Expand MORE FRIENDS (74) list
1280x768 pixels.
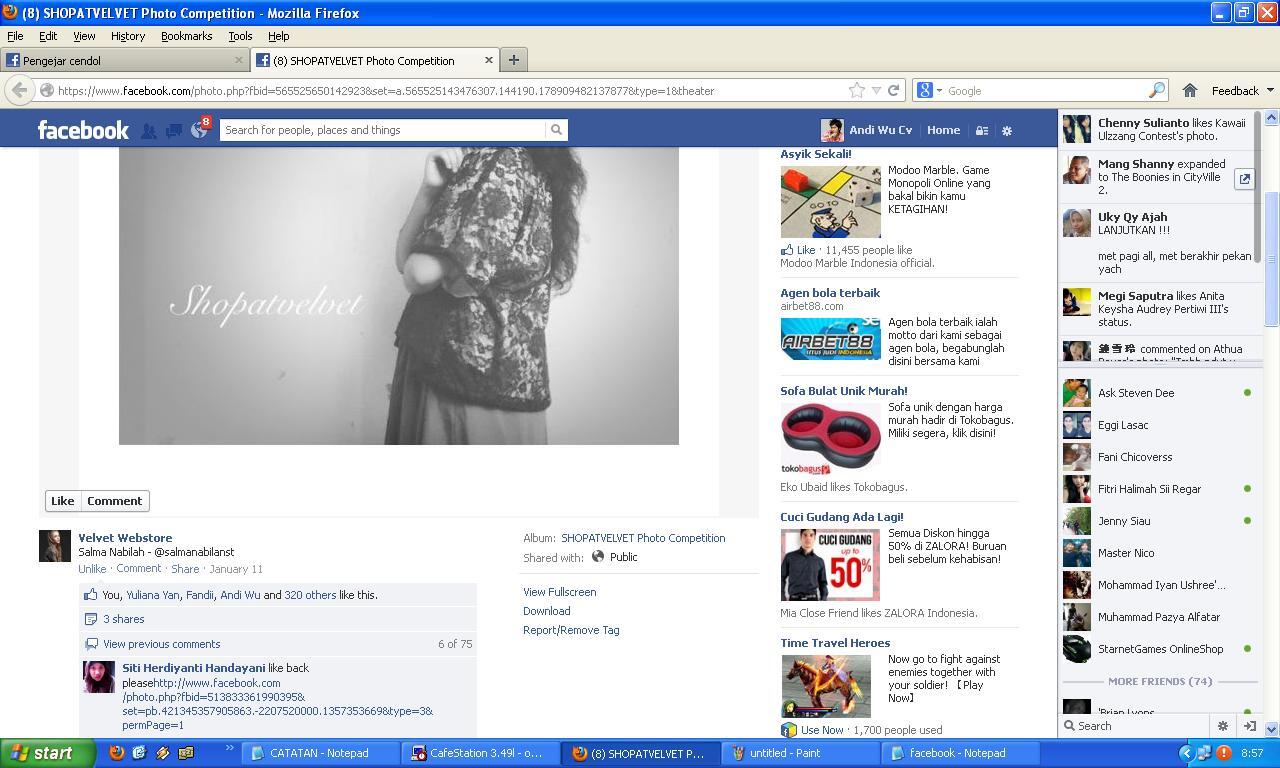coord(1159,681)
